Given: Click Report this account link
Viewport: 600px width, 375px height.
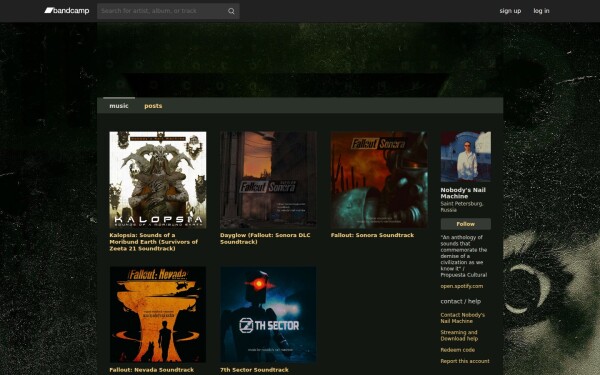Looking at the screenshot, I should click(465, 361).
